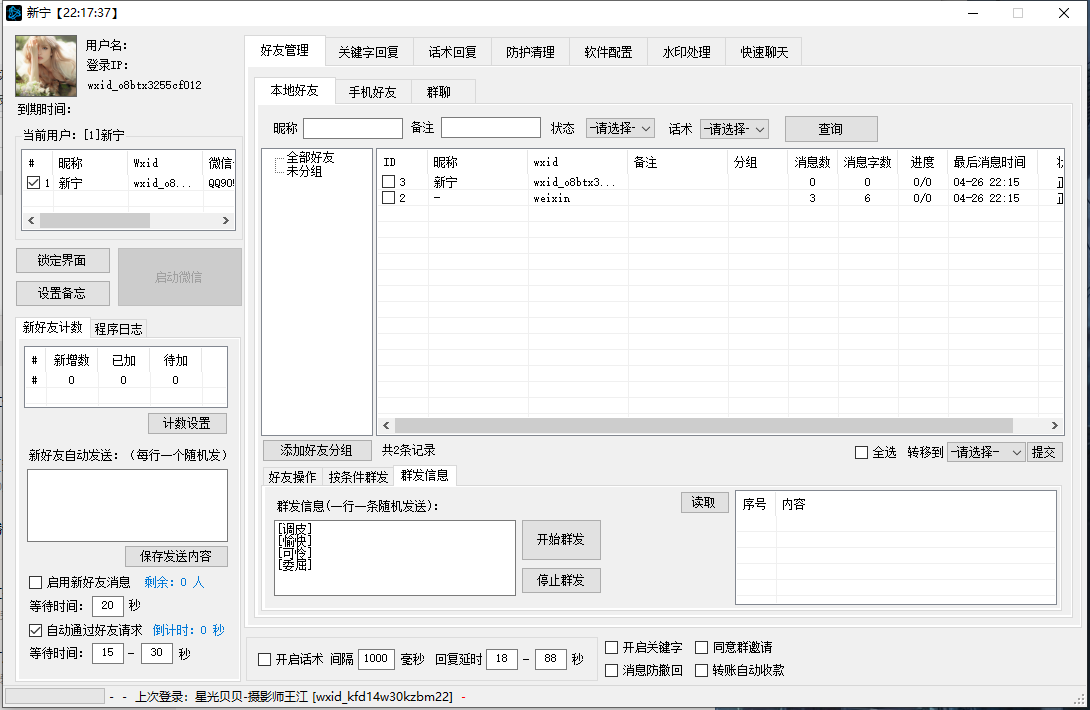Open the 软件配置 tab
This screenshot has height=710, width=1090.
tap(608, 52)
